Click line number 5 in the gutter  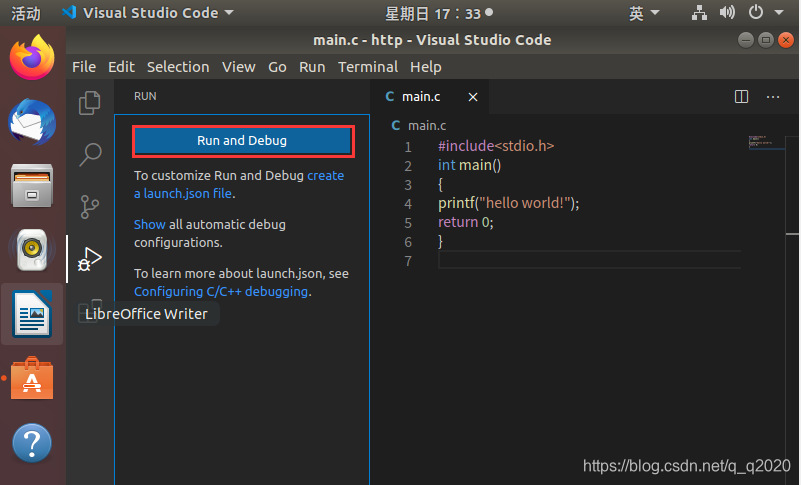pos(408,223)
